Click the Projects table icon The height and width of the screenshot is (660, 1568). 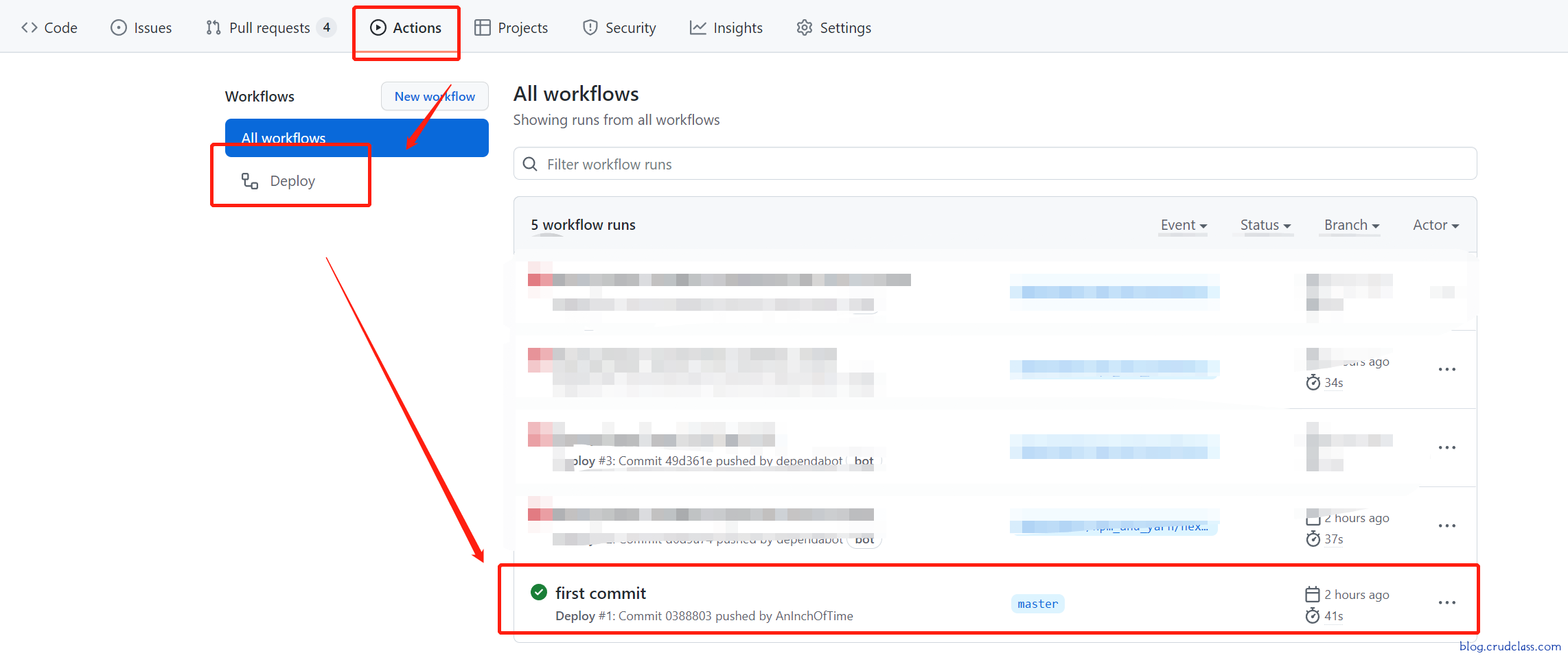(483, 27)
